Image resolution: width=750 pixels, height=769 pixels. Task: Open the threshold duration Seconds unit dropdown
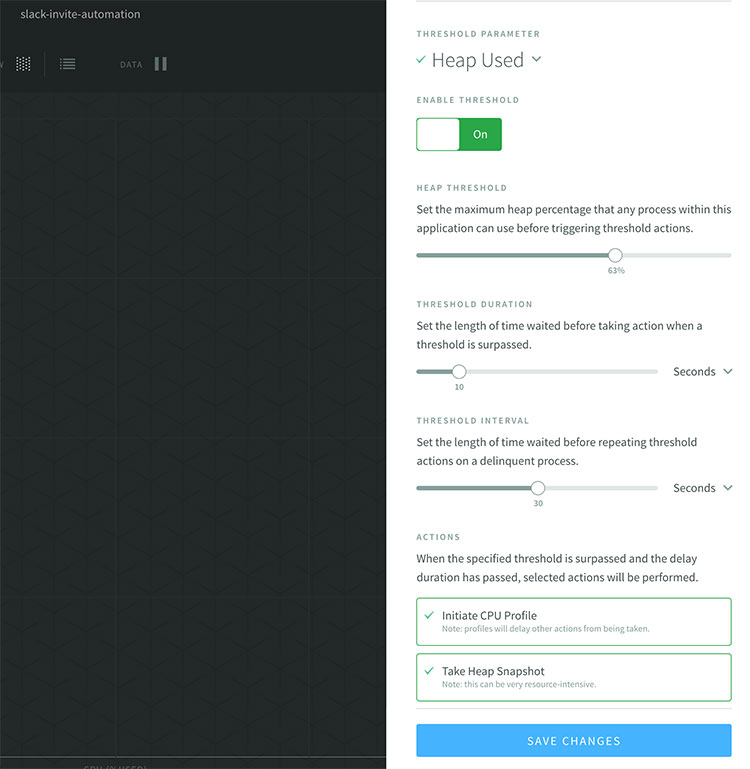702,372
